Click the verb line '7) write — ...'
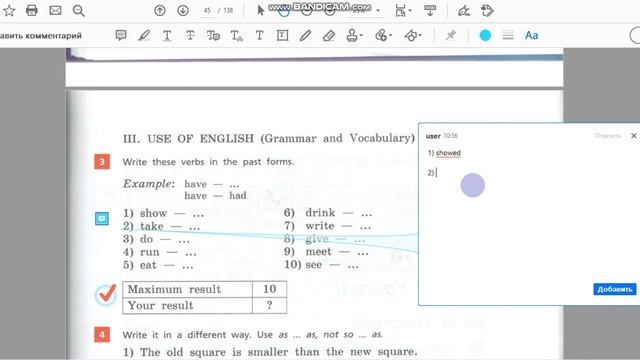 point(327,226)
